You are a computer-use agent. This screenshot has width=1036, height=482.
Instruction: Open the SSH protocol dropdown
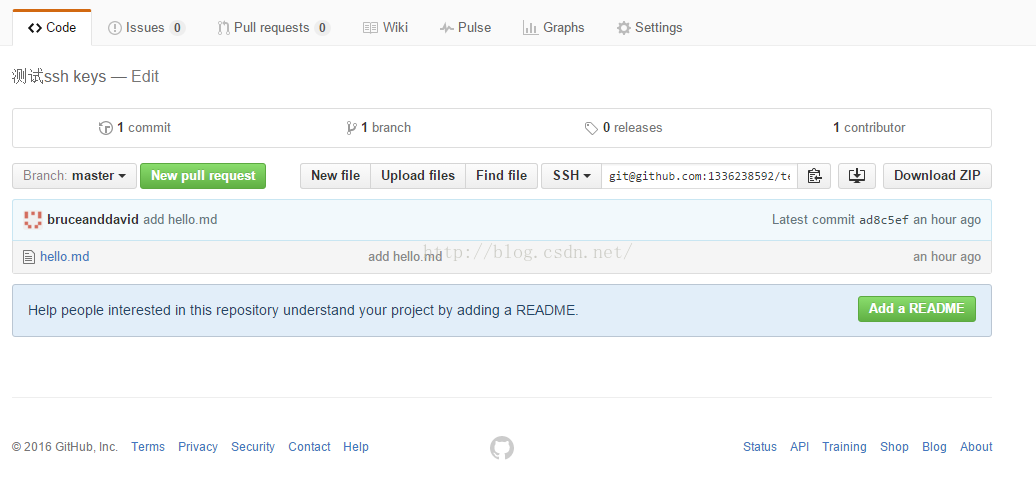pyautogui.click(x=572, y=176)
